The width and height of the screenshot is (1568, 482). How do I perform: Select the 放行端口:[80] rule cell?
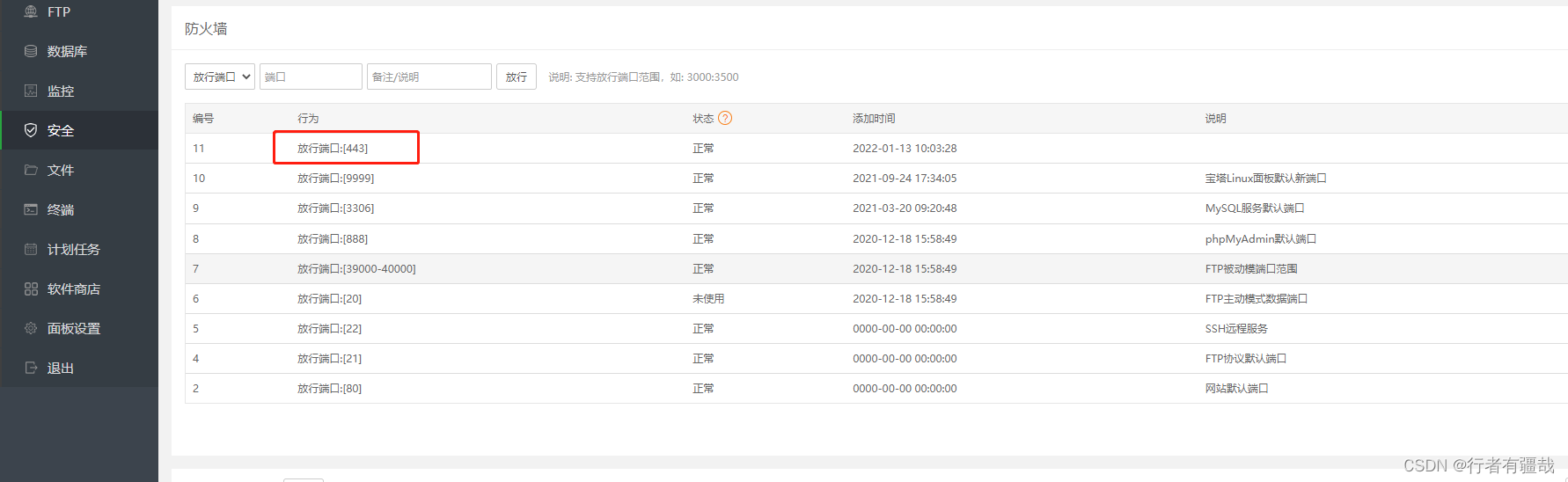pyautogui.click(x=329, y=388)
